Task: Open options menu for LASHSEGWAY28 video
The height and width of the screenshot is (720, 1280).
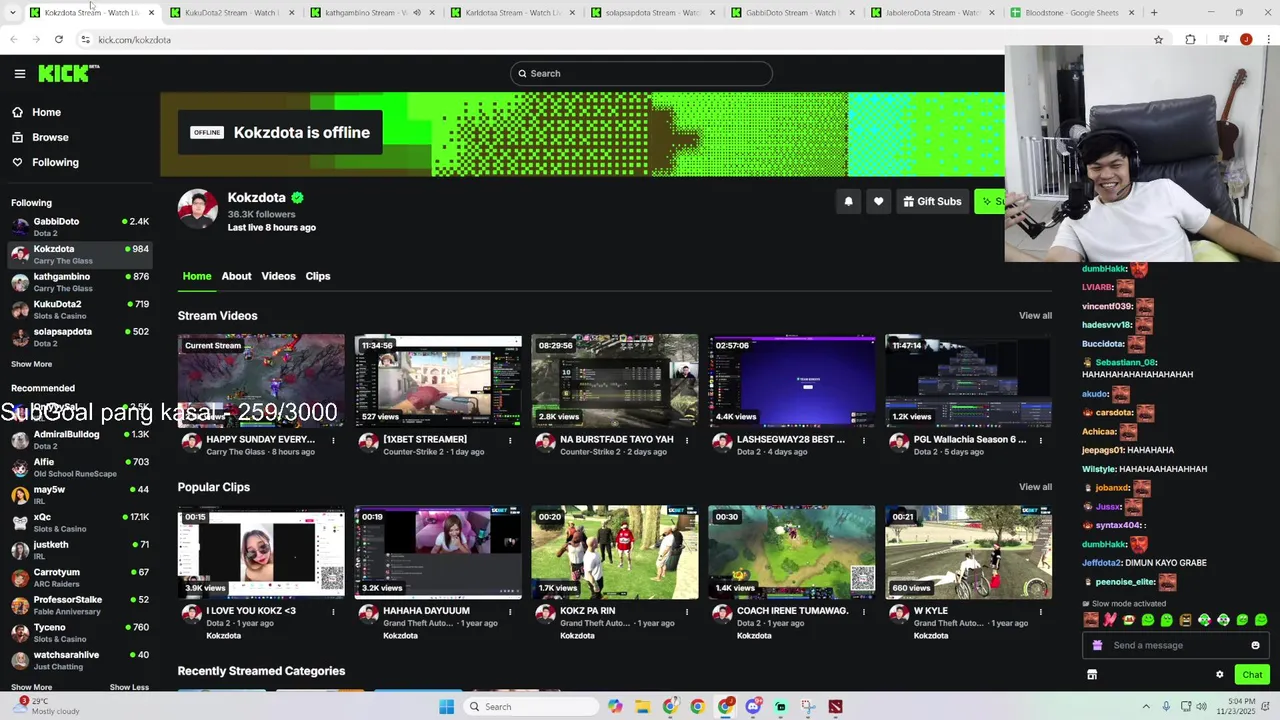Action: (864, 440)
